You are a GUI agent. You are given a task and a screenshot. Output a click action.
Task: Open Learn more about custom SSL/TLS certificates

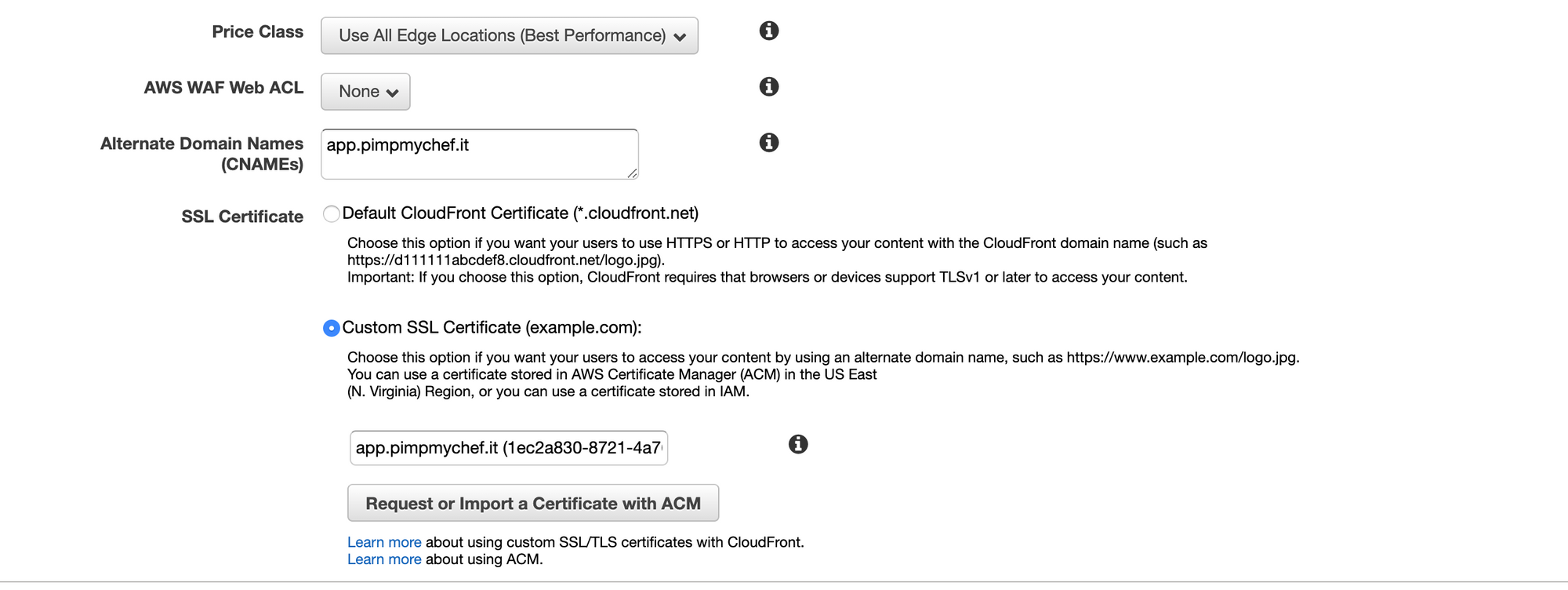[x=384, y=542]
